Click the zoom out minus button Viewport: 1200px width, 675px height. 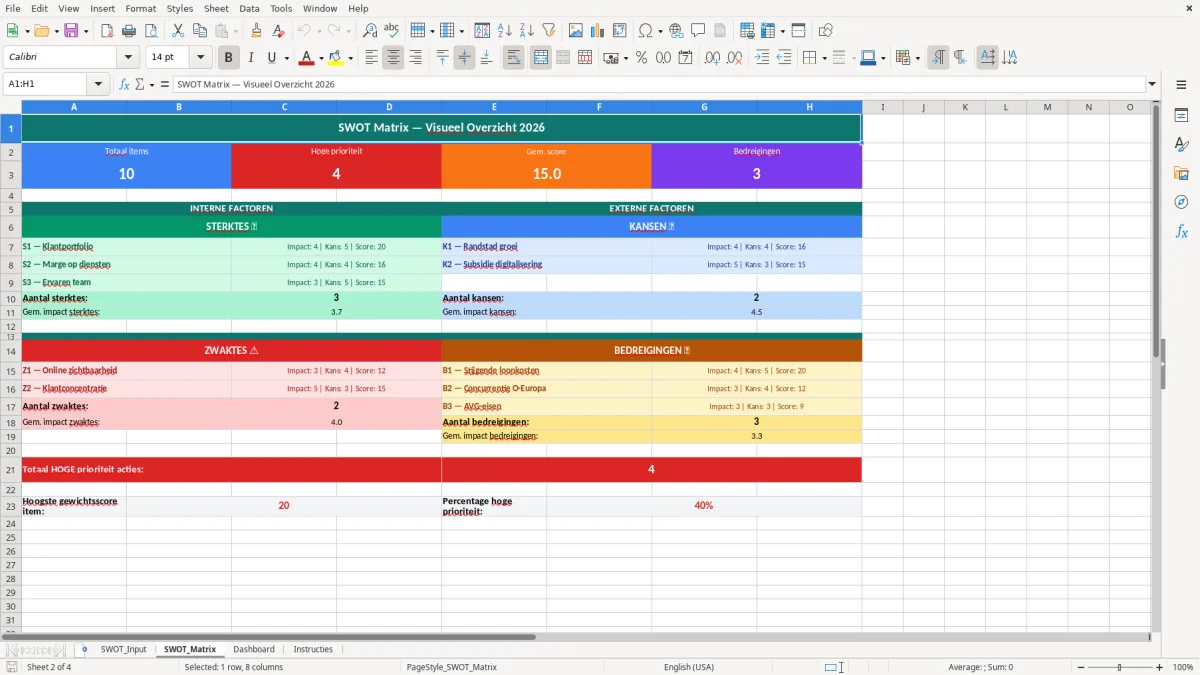point(1080,667)
